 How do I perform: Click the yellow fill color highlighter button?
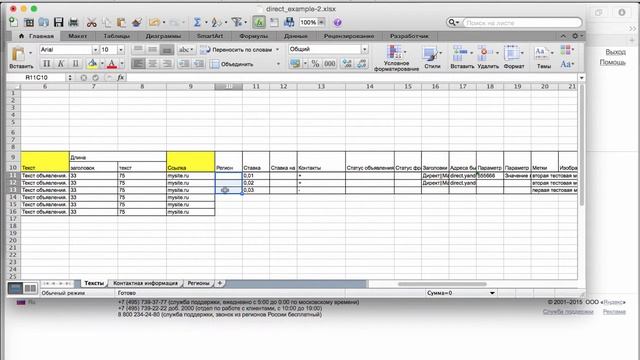(x=93, y=64)
